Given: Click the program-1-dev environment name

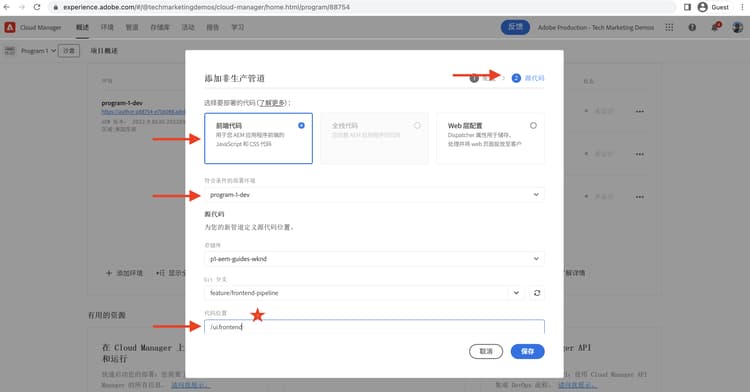Looking at the screenshot, I should [122, 103].
